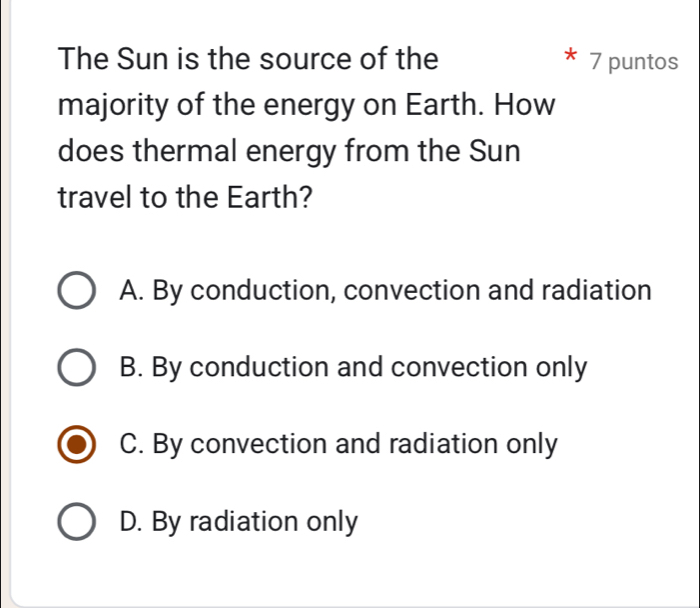Select the radio button for option A
The image size is (700, 608).
[77, 291]
